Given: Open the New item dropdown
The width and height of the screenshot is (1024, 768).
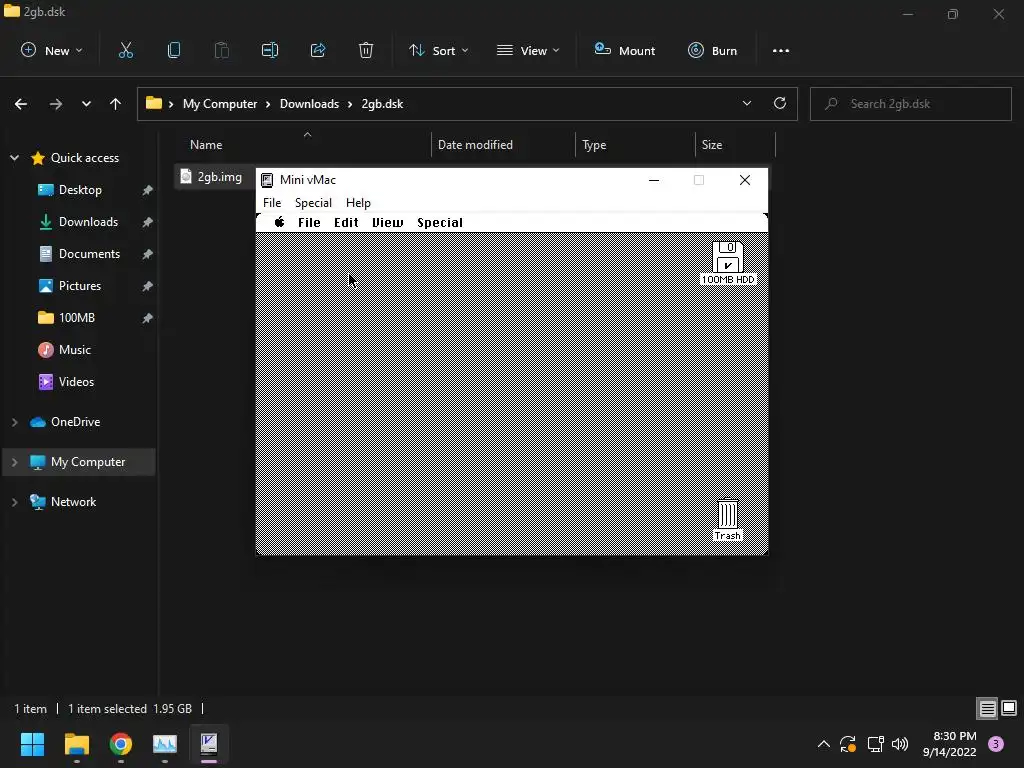Looking at the screenshot, I should coord(52,50).
